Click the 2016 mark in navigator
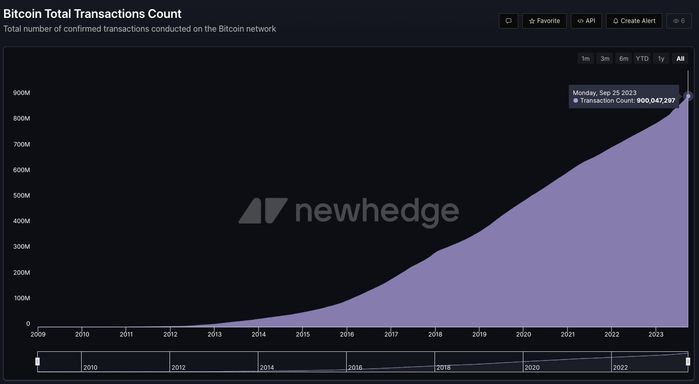The image size is (699, 384). point(355,367)
